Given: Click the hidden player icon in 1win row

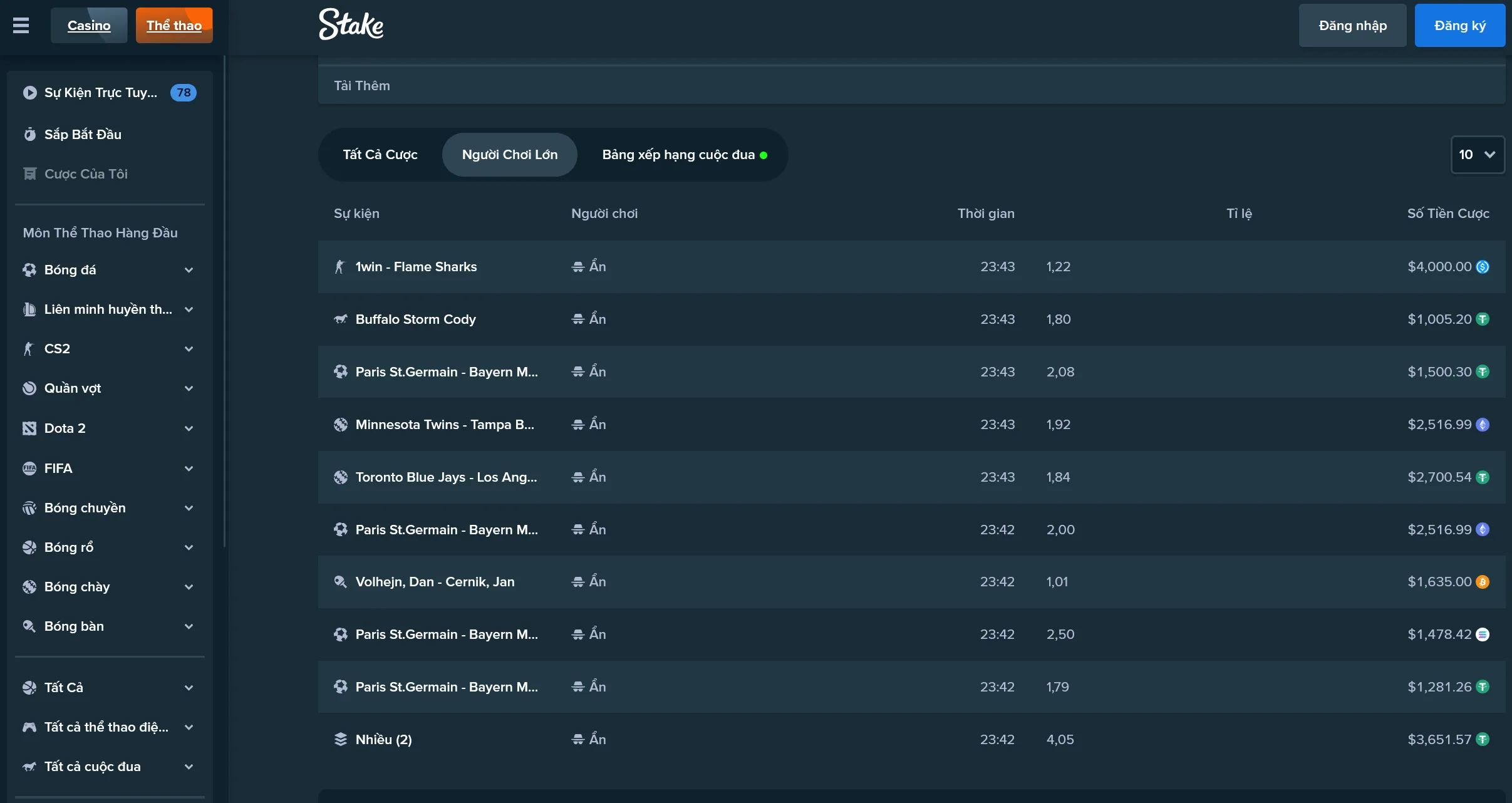Looking at the screenshot, I should tap(577, 267).
